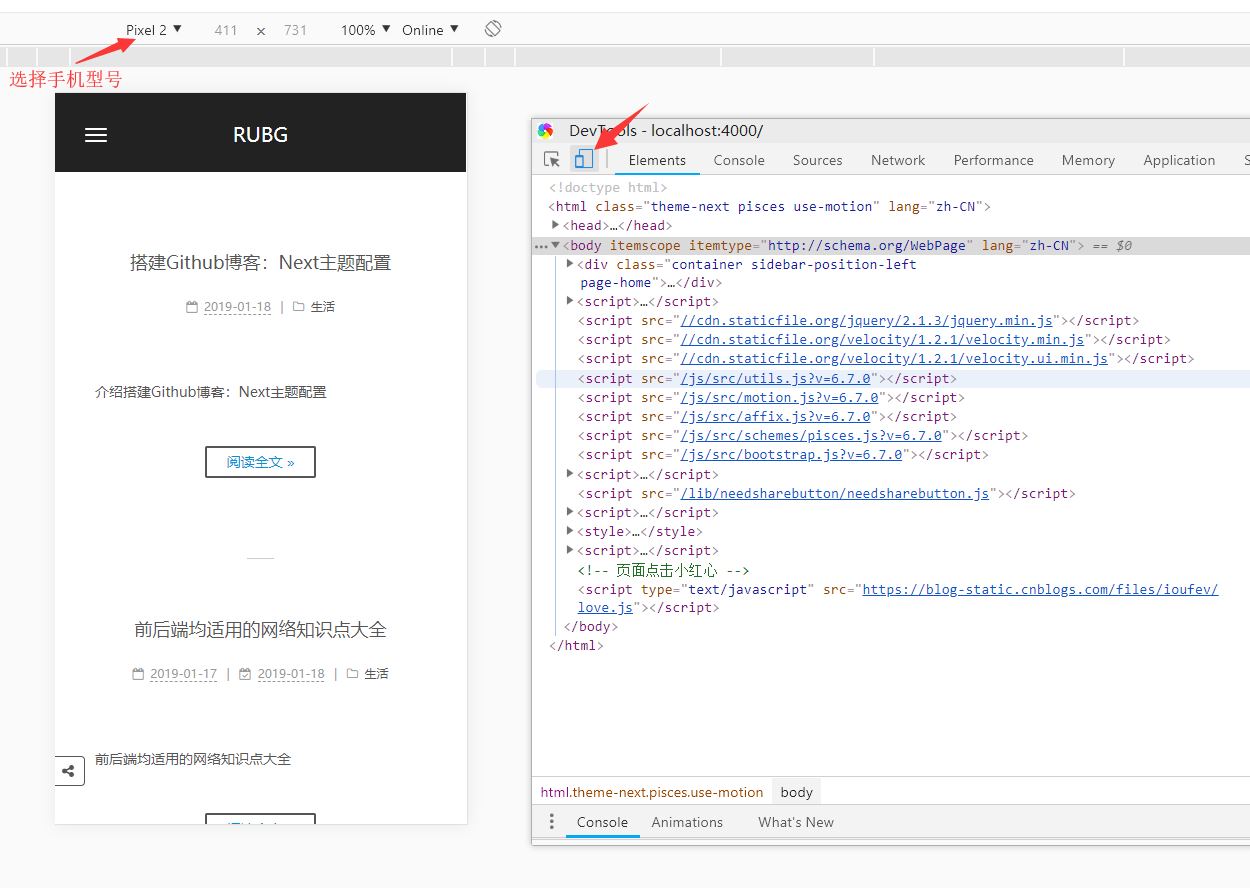Click the comment 页面点击小红心
The height and width of the screenshot is (888, 1250).
[664, 570]
